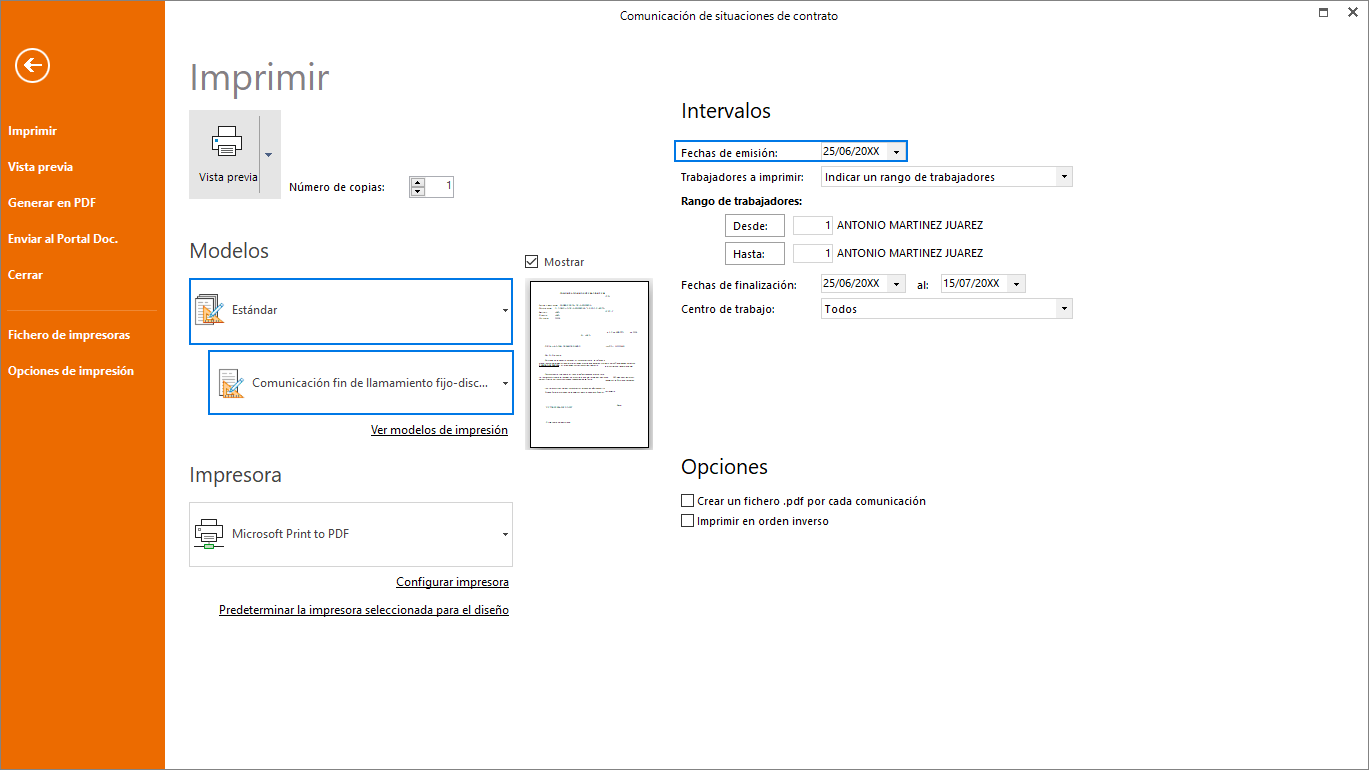Image resolution: width=1369 pixels, height=770 pixels.
Task: Click Configurar impresora link
Action: point(453,582)
